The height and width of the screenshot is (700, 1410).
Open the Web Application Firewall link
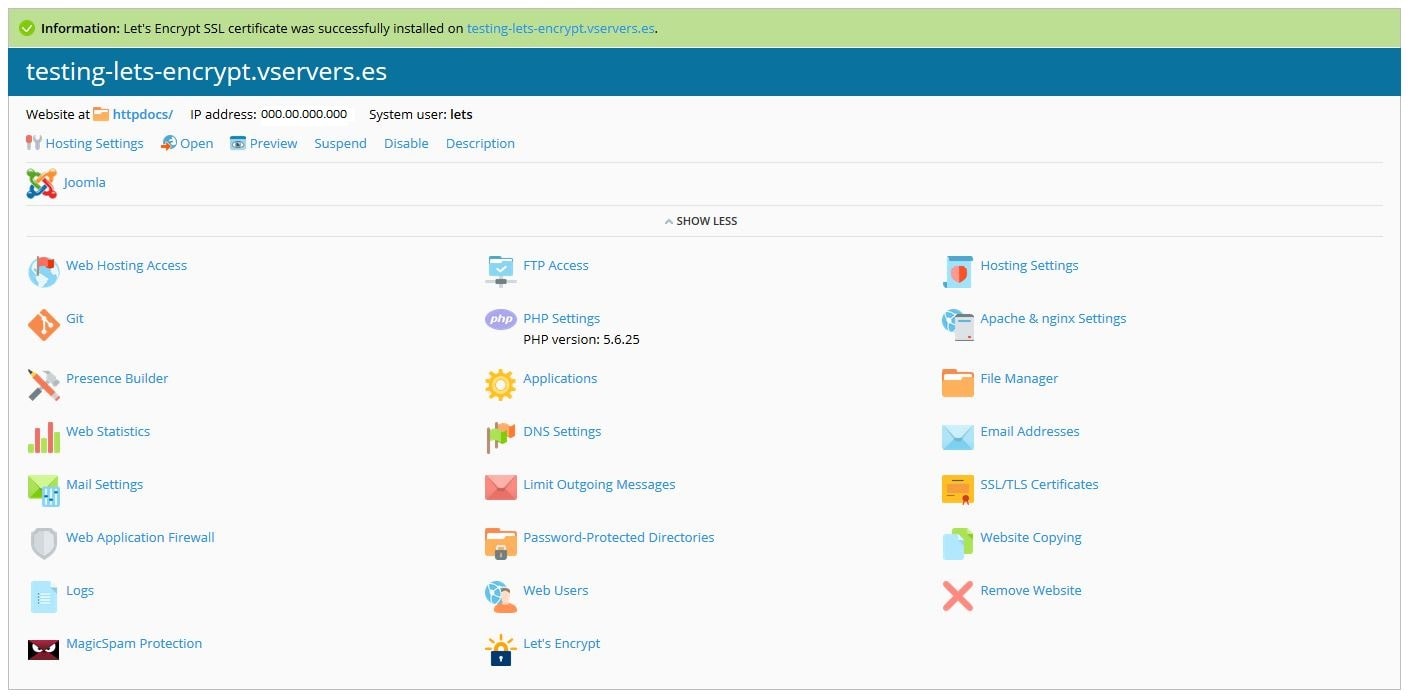[x=140, y=537]
